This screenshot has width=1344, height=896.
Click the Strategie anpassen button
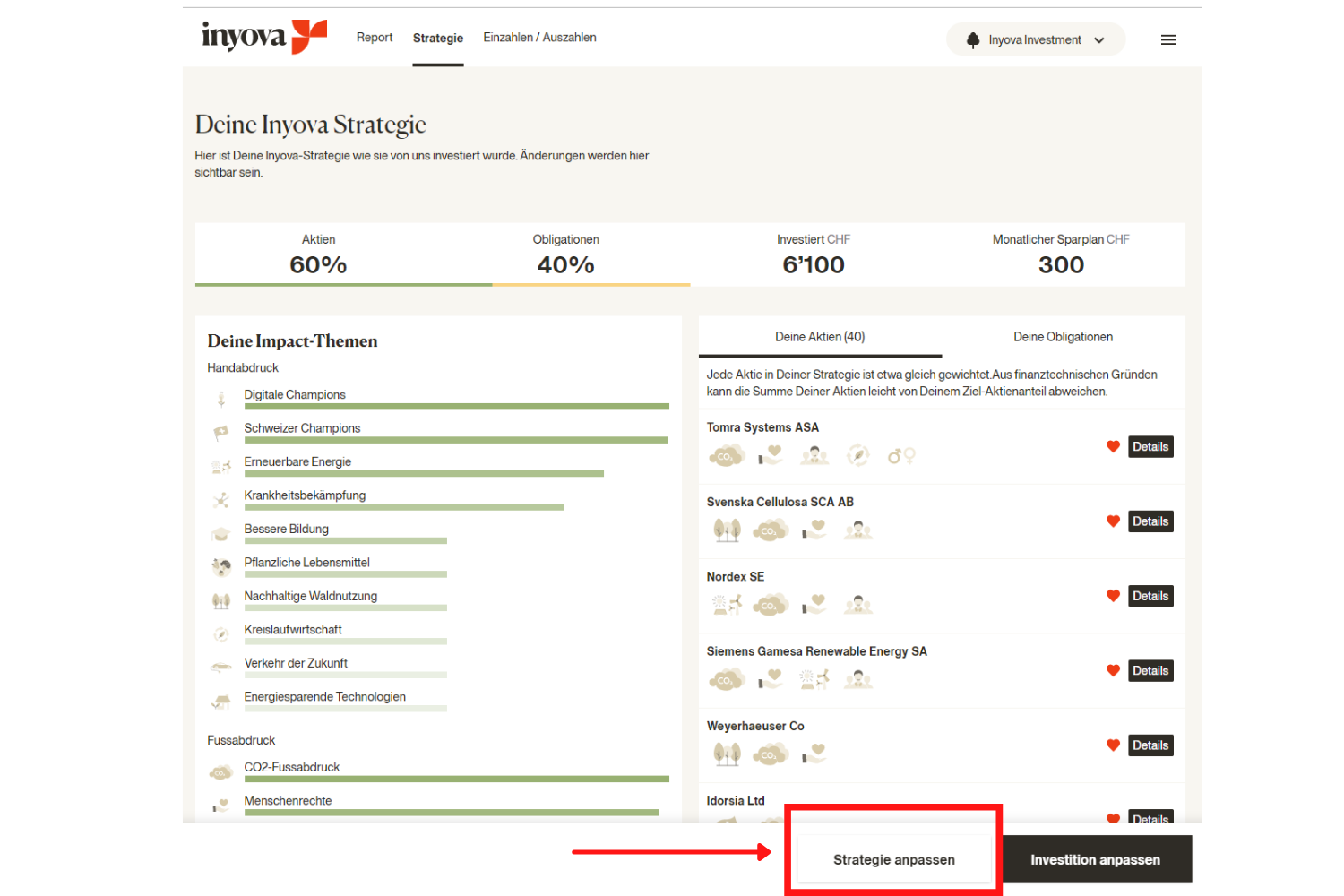[x=894, y=859]
